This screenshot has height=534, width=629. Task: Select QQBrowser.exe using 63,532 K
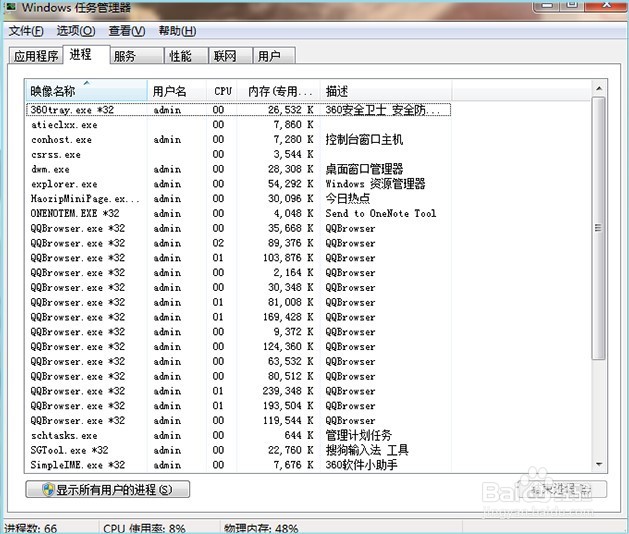(238, 361)
